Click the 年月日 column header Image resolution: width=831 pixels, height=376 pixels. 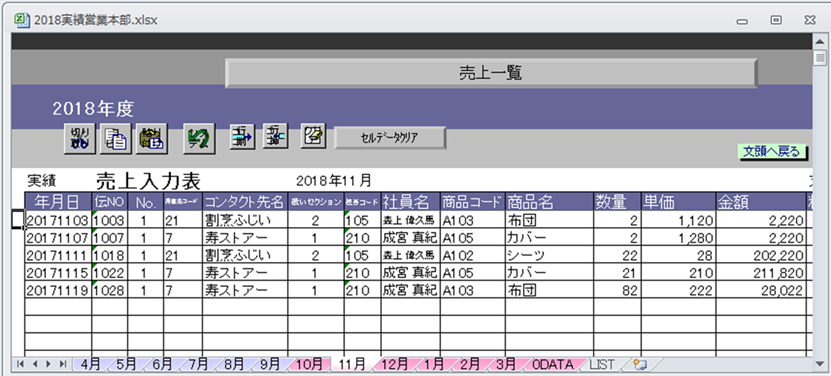(x=58, y=202)
